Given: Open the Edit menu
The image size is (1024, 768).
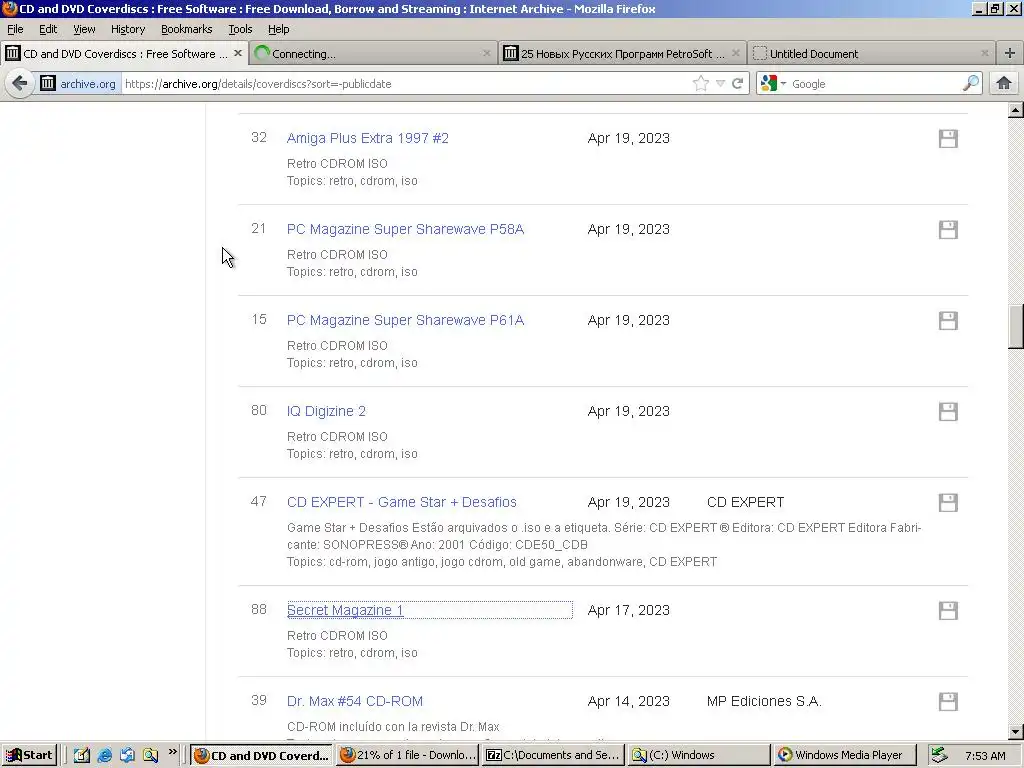Looking at the screenshot, I should (48, 29).
